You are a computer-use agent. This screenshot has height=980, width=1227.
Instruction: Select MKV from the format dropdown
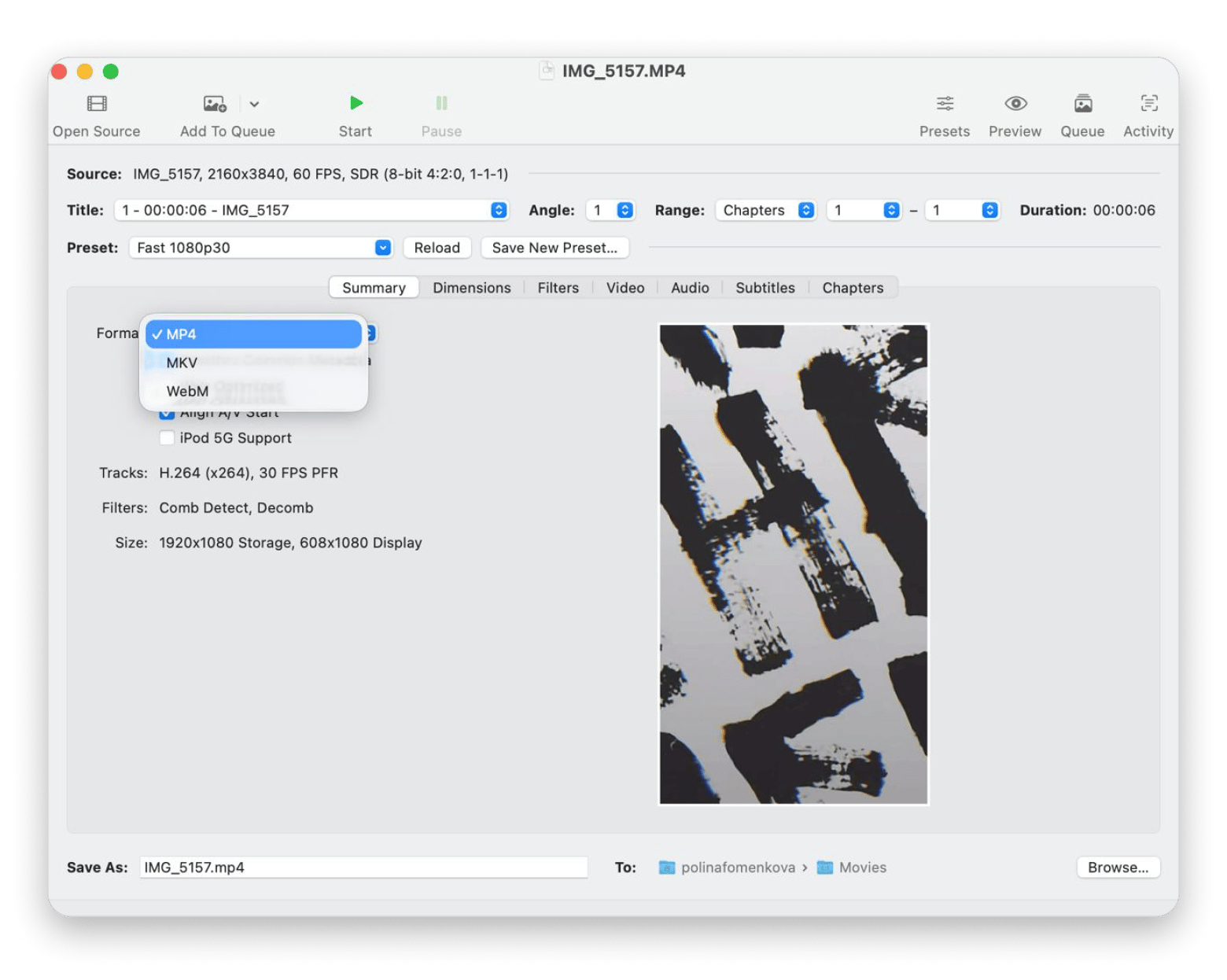[182, 363]
